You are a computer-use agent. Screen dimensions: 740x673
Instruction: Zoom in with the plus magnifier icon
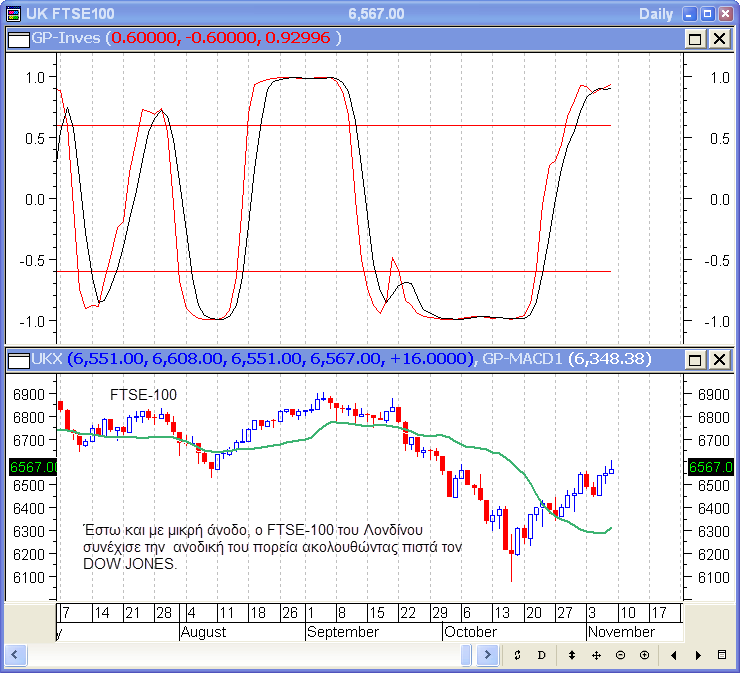644,655
